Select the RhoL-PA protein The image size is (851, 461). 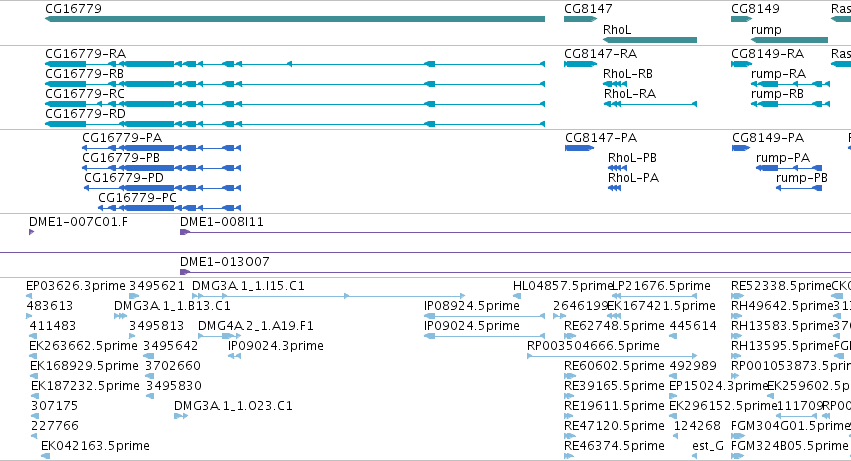tap(614, 188)
